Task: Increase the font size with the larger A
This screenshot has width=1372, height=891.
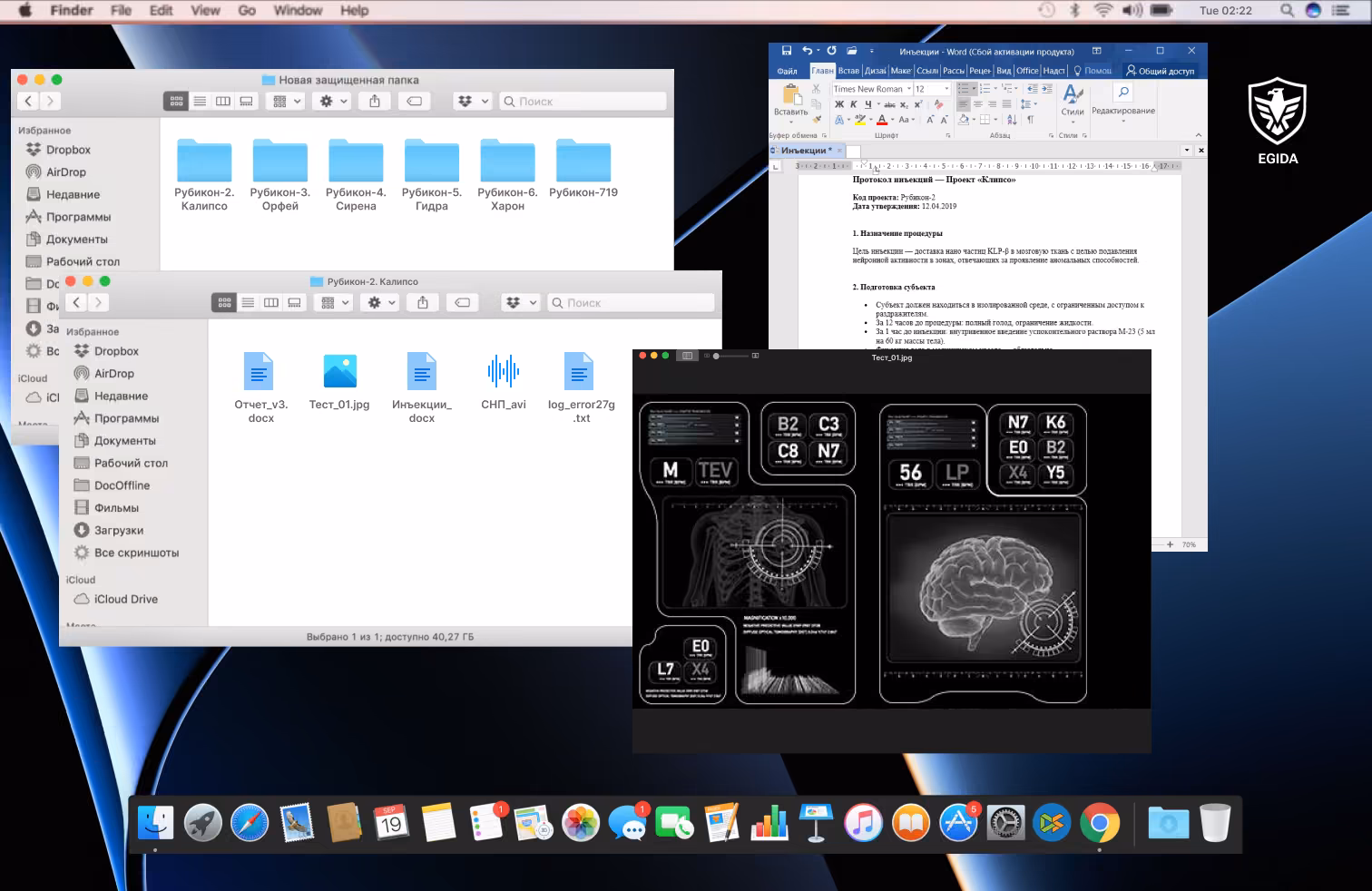Action: point(930,119)
